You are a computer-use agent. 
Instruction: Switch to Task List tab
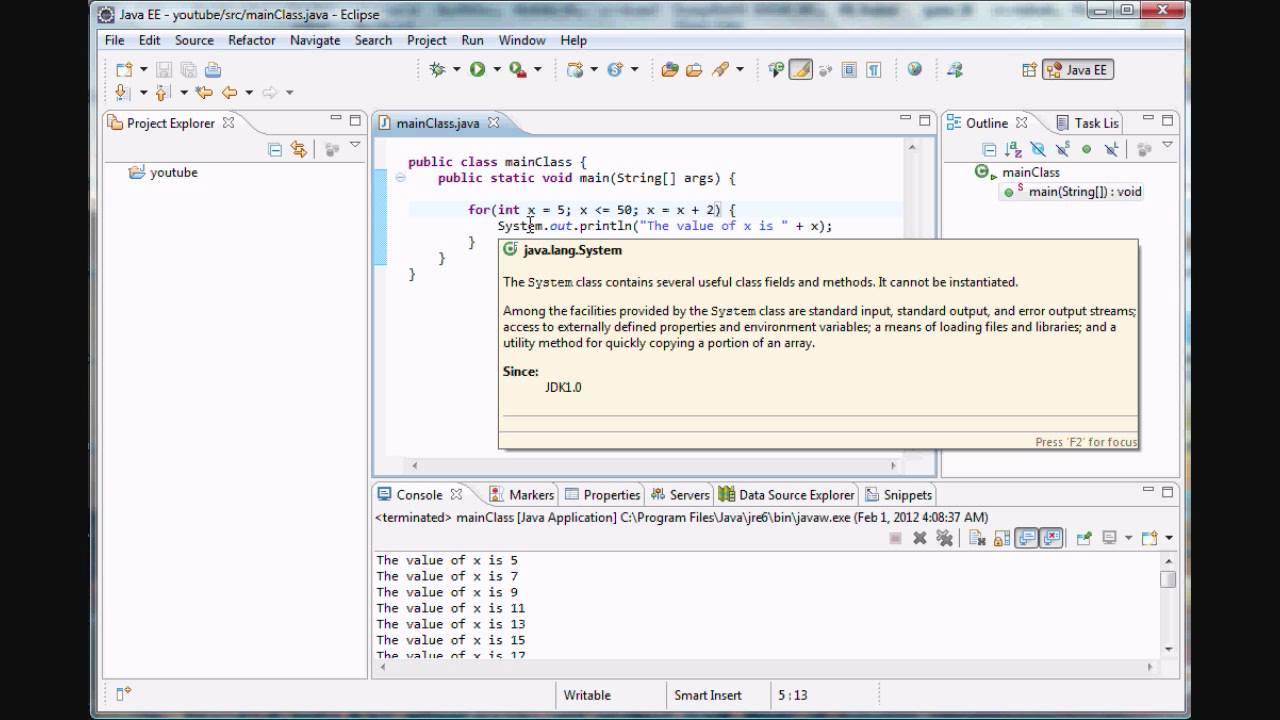(1088, 123)
